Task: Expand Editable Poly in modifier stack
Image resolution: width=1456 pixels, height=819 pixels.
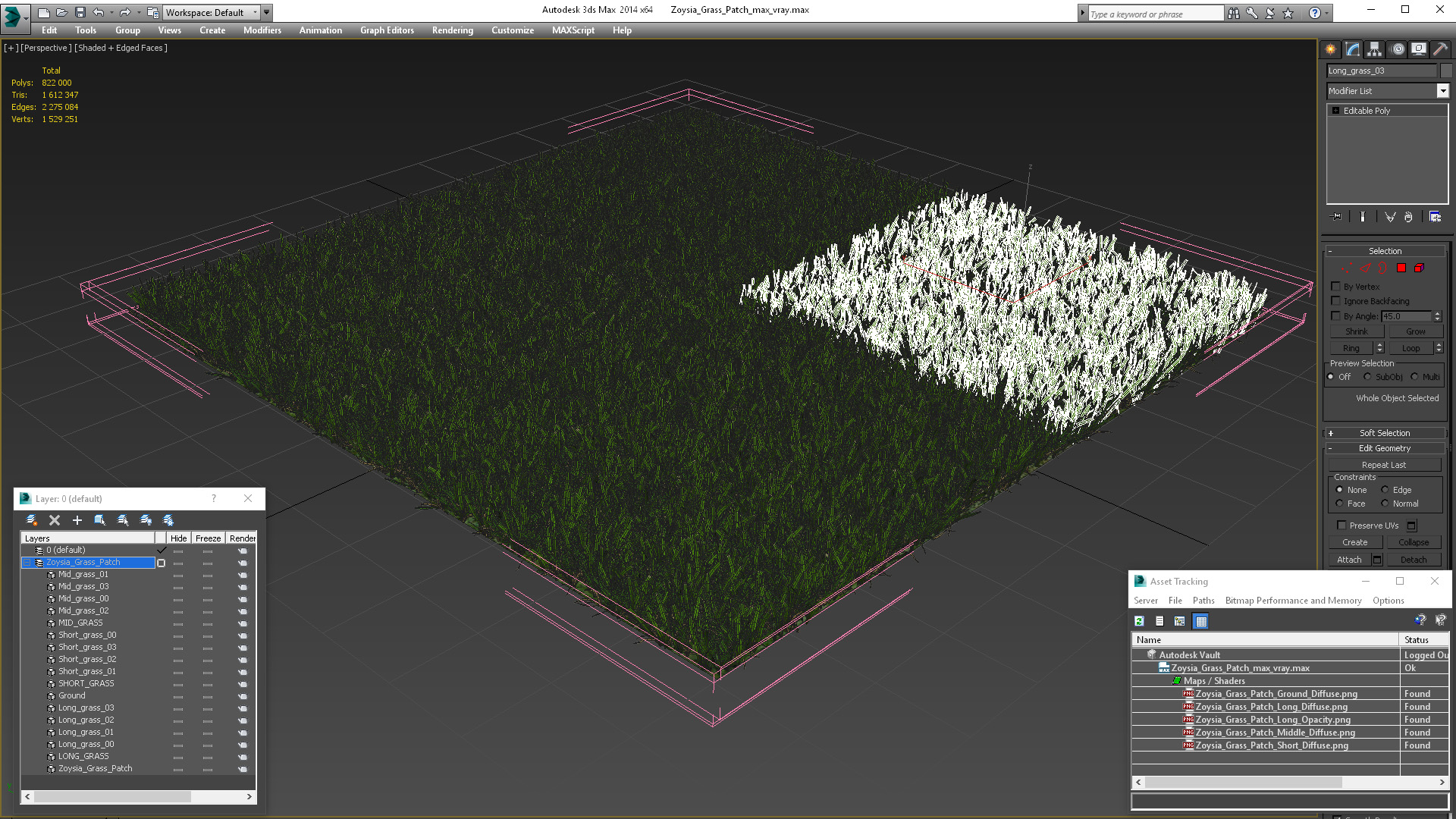Action: point(1335,111)
